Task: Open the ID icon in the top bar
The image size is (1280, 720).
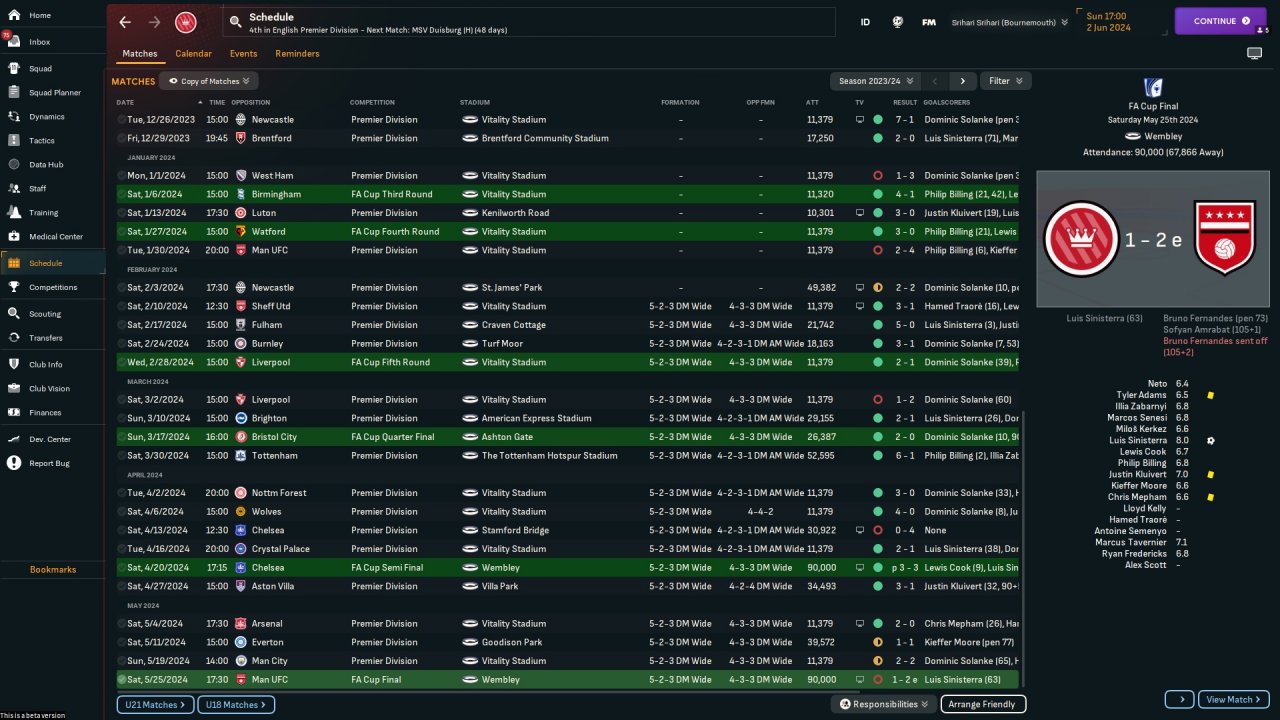Action: [865, 22]
